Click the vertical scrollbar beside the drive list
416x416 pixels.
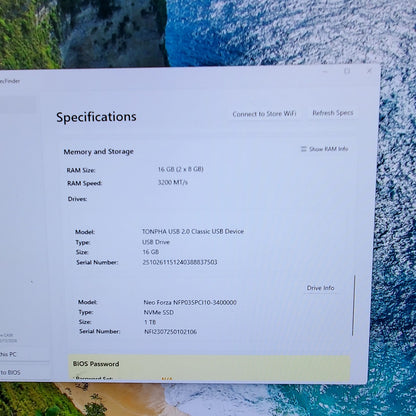[x=353, y=305]
